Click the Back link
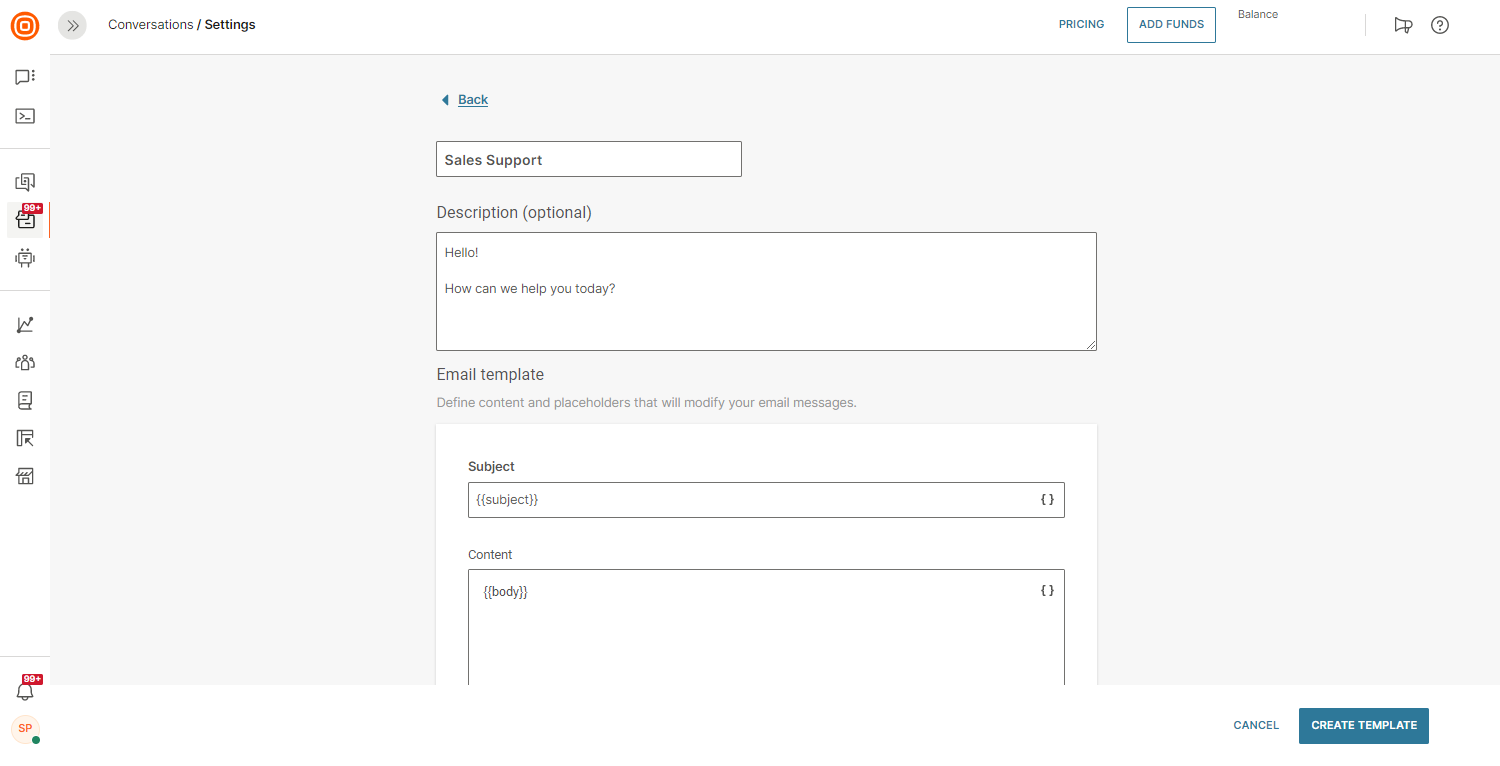 click(x=472, y=100)
